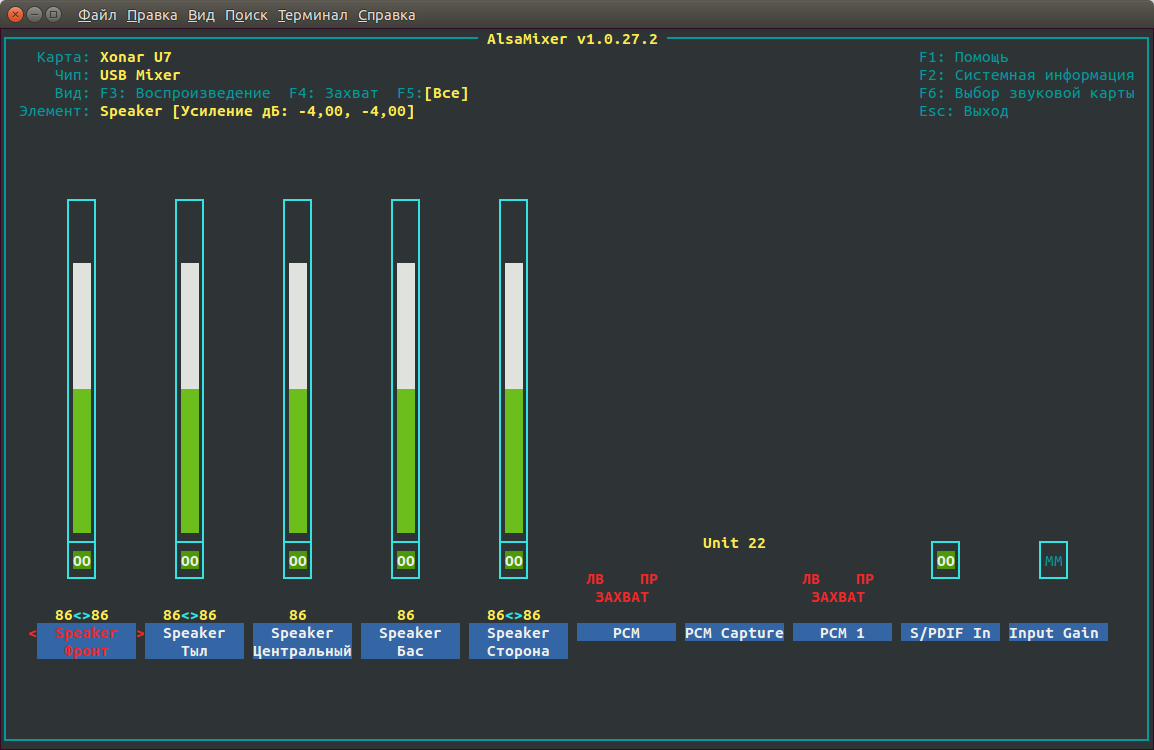Select the Speaker Бас channel label
1154x750 pixels.
410,642
